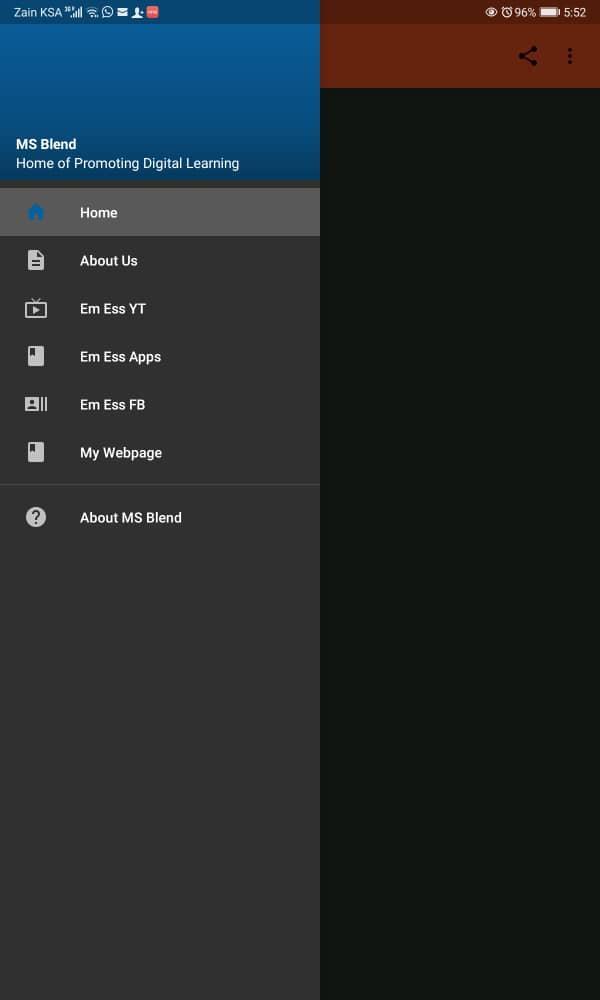
Task: Open the Em Ess YT entry
Action: (160, 308)
